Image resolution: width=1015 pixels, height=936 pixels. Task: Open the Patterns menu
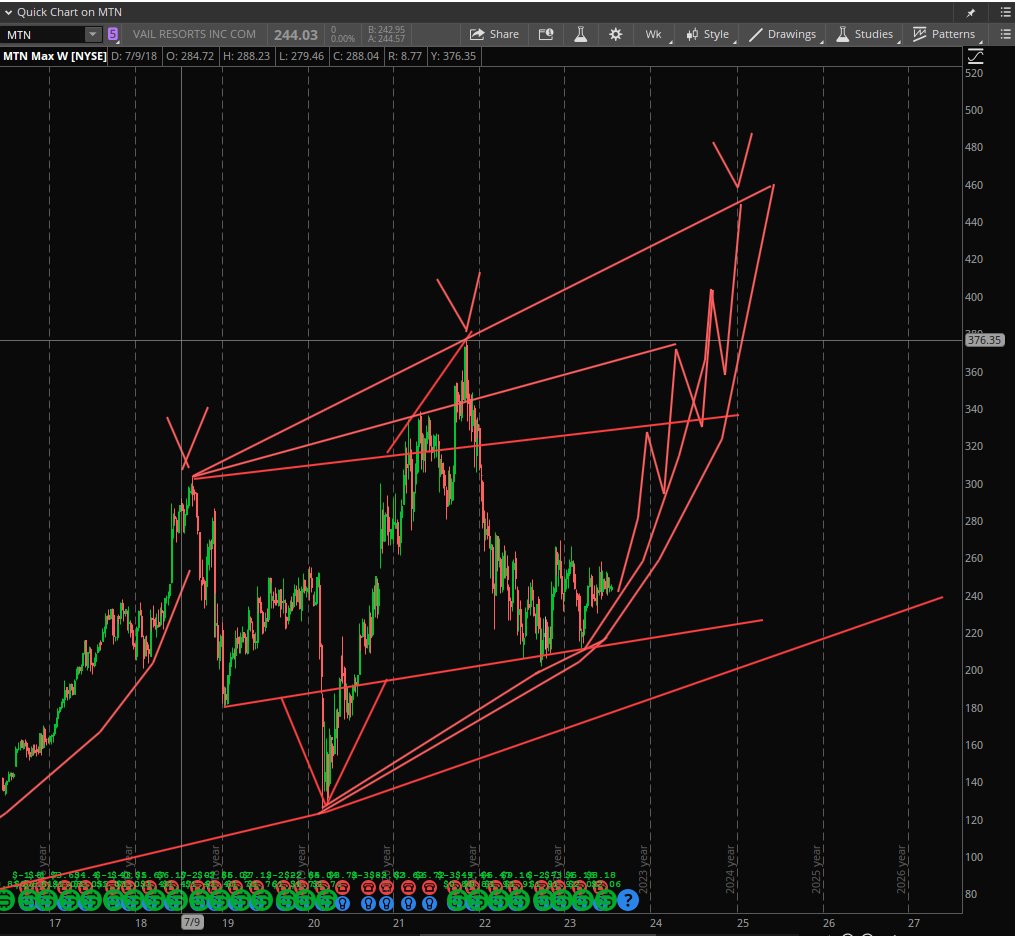(944, 34)
